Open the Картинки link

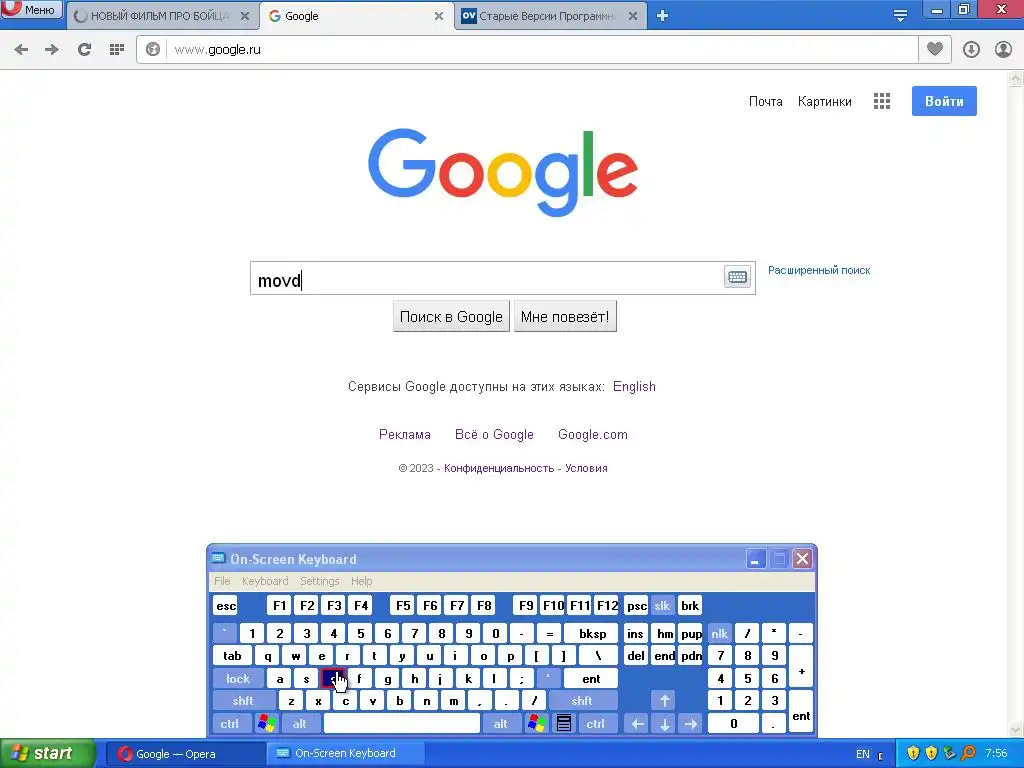coord(825,101)
